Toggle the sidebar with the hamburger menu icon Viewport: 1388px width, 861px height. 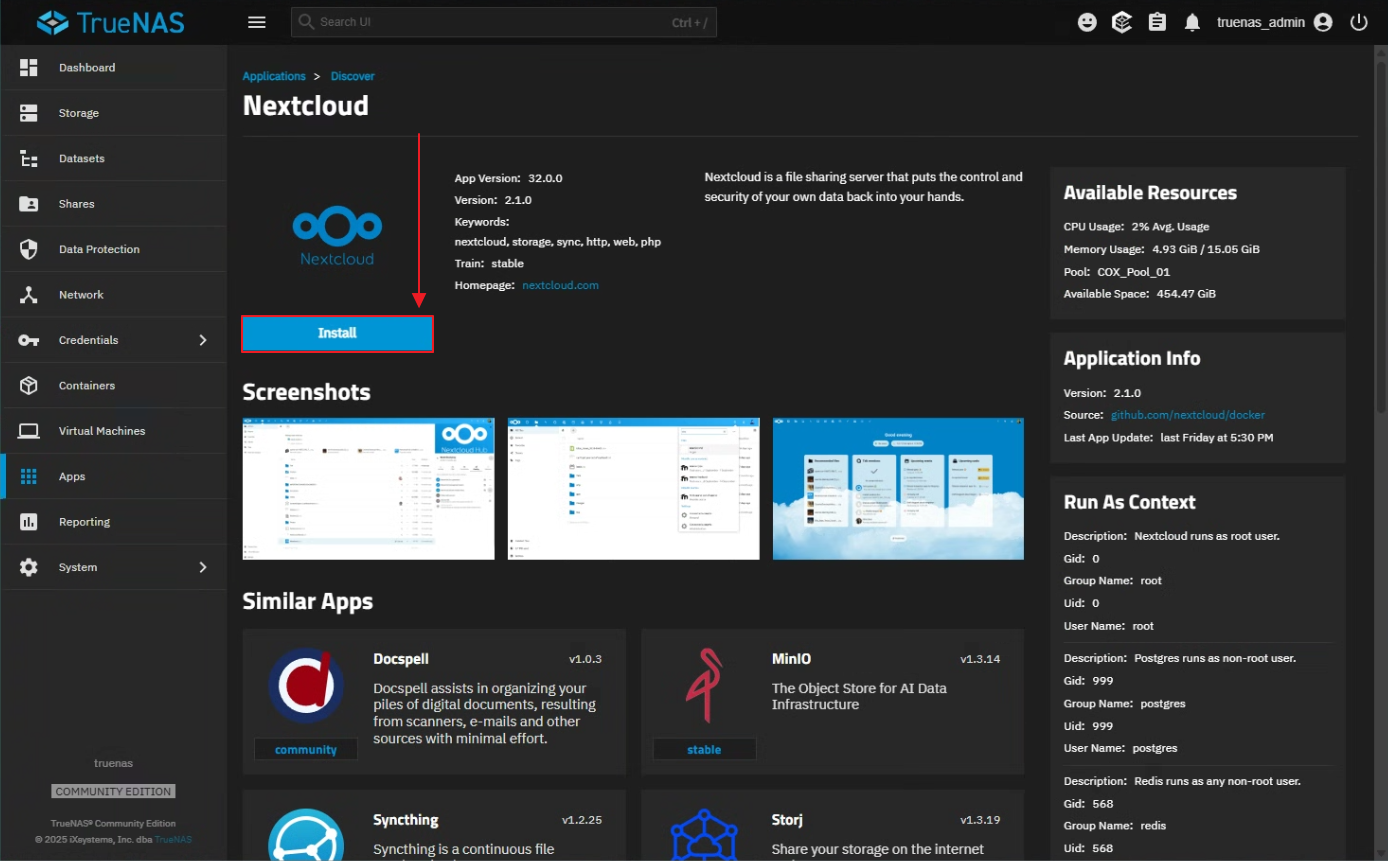257,22
